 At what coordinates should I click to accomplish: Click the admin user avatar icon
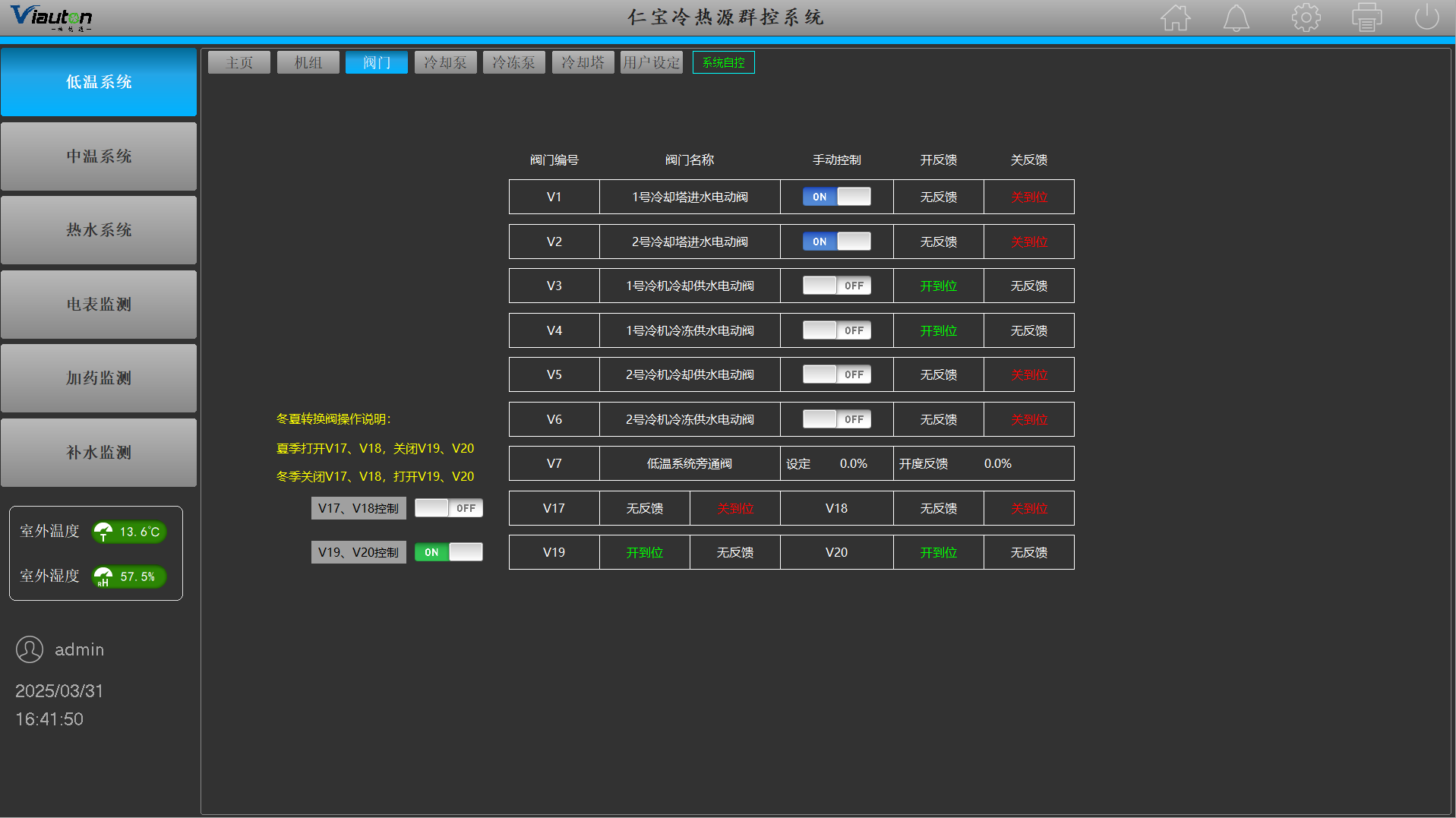[30, 649]
